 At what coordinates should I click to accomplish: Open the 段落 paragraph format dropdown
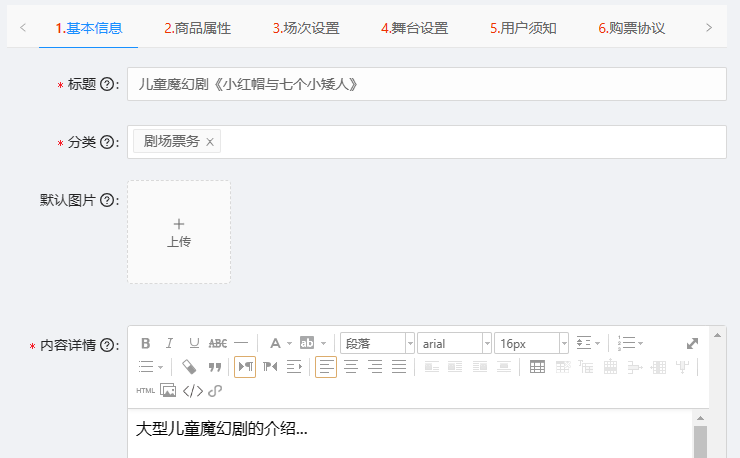pos(378,343)
